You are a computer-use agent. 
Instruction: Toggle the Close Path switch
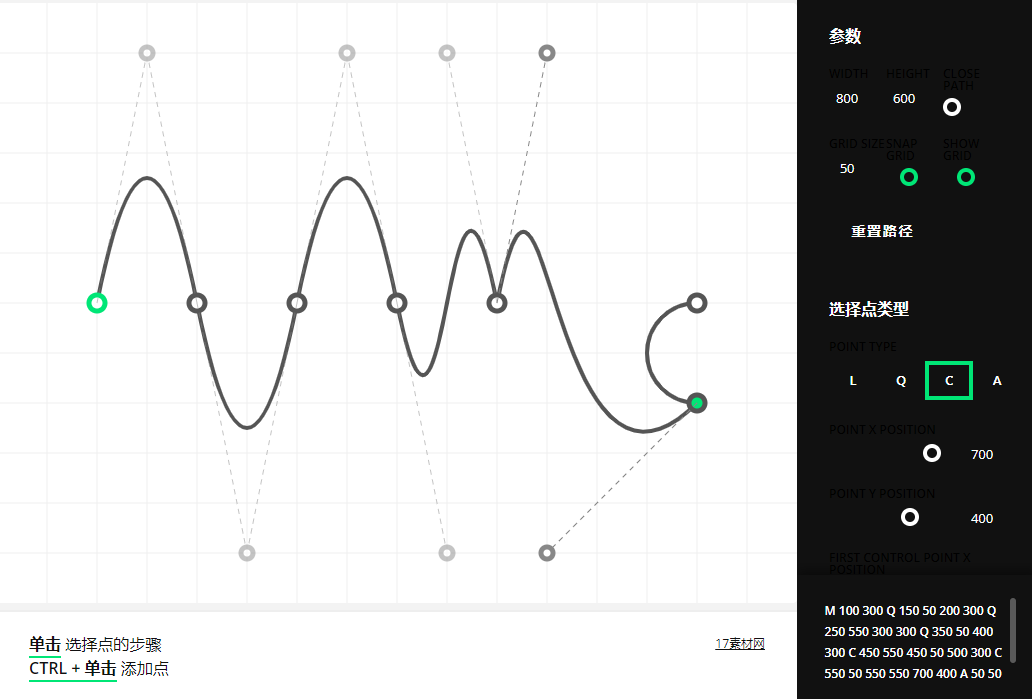click(x=952, y=107)
